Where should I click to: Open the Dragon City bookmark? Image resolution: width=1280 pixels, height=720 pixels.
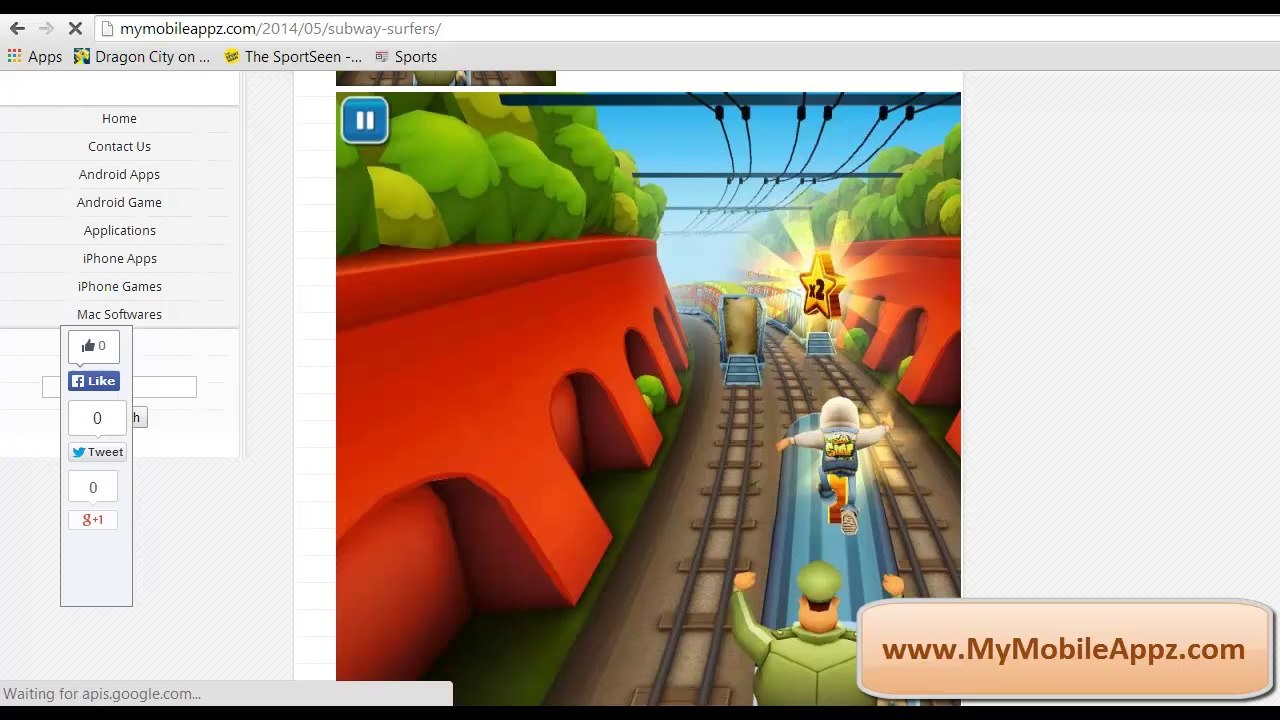[142, 57]
